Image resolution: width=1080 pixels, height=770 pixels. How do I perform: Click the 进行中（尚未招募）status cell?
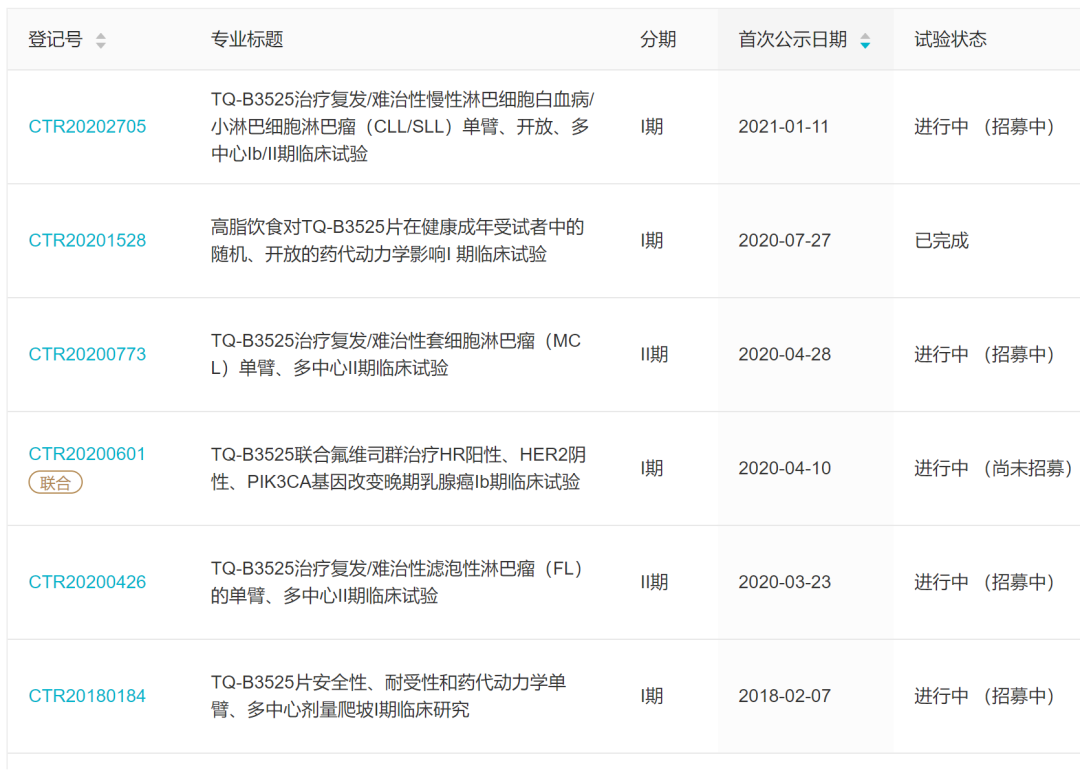[993, 468]
